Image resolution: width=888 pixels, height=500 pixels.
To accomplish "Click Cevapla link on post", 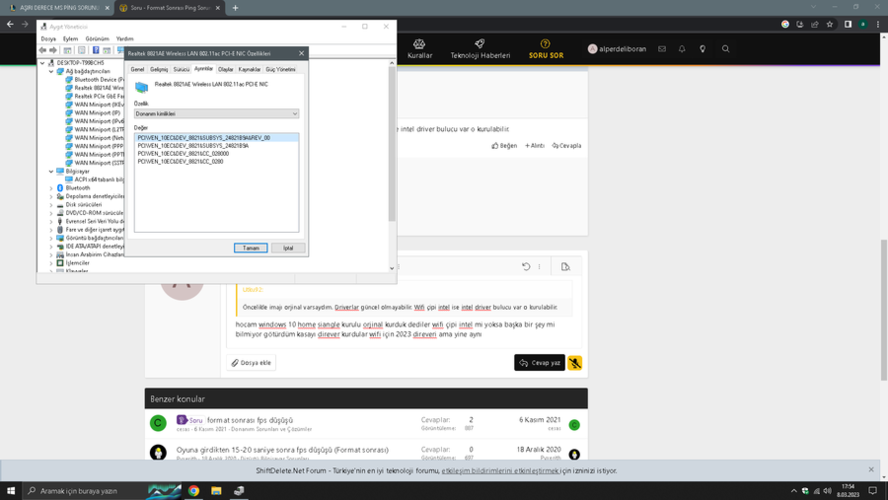I will [566, 146].
